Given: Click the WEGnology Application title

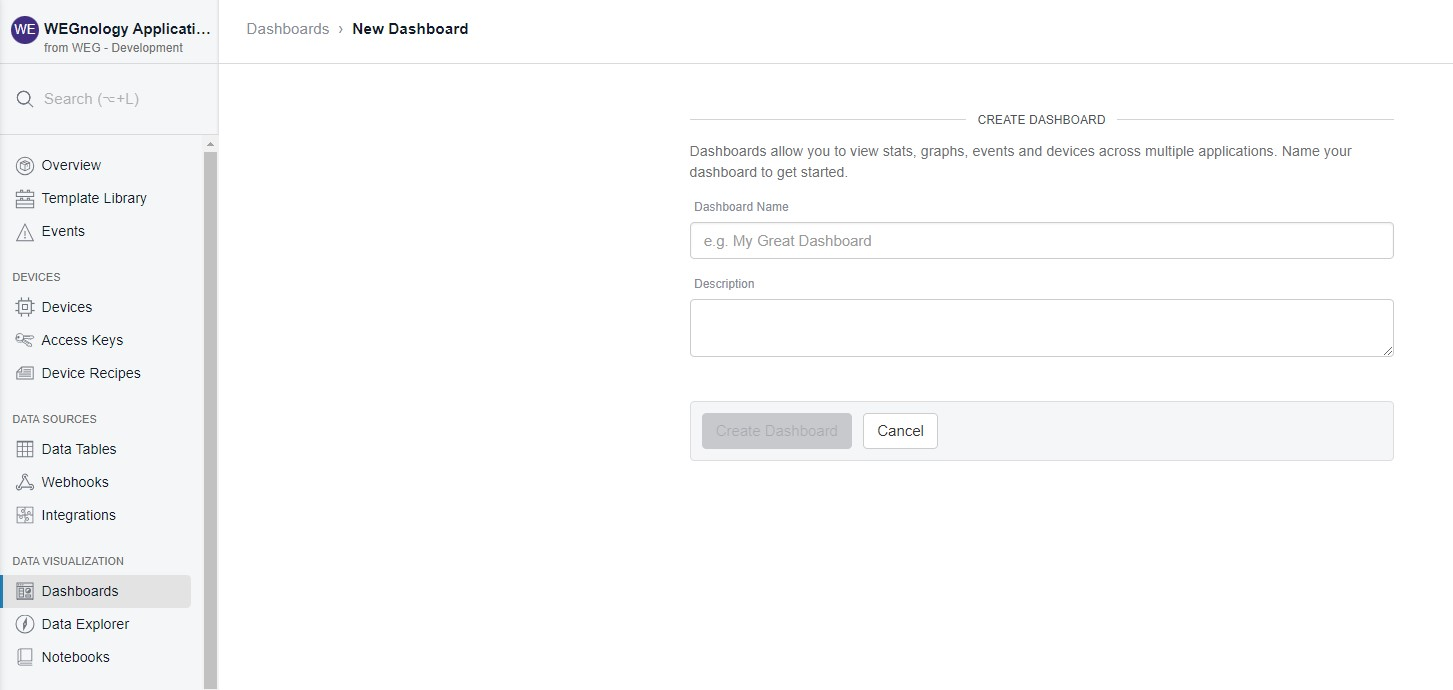Looking at the screenshot, I should click(127, 29).
